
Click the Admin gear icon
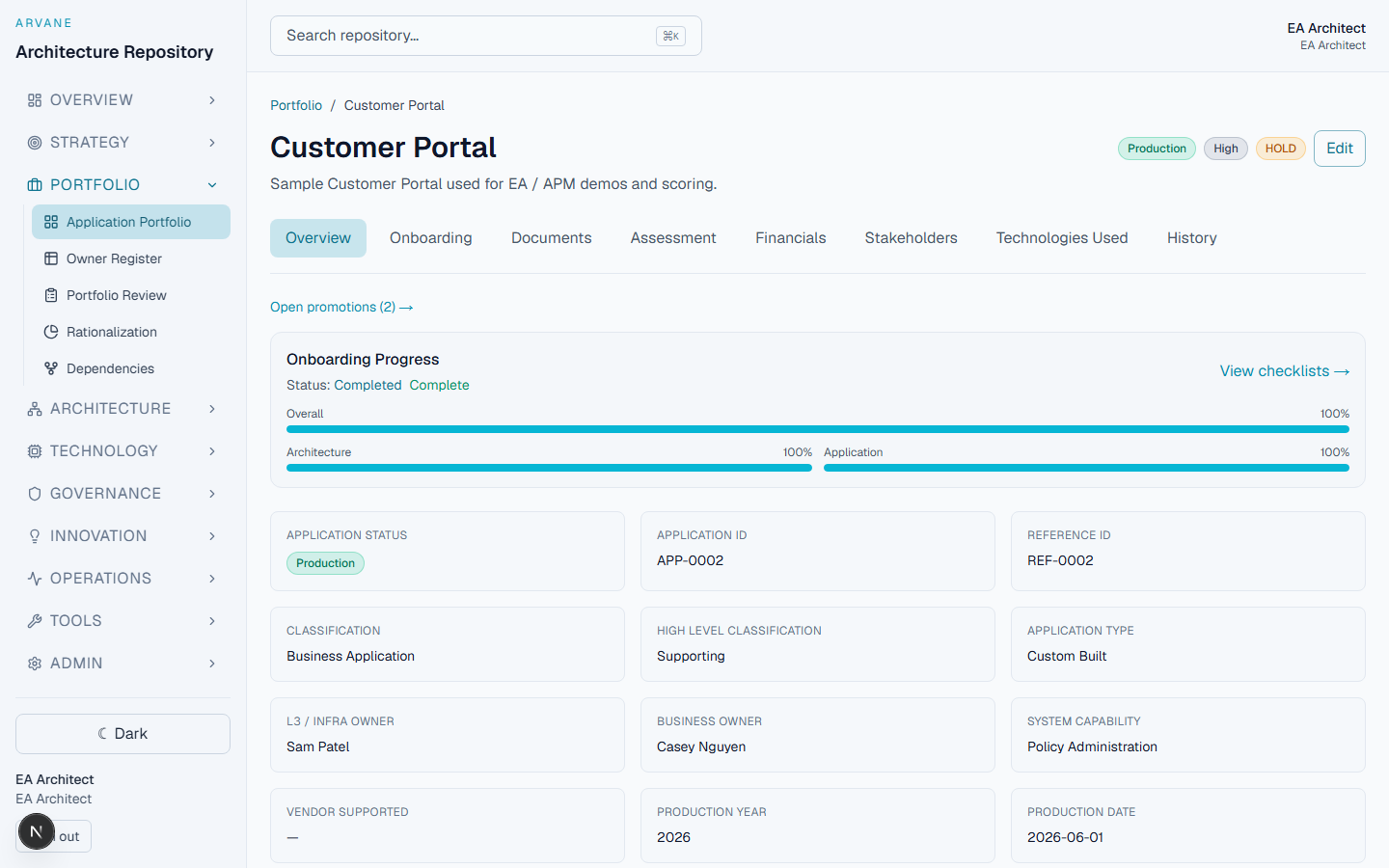[x=35, y=664]
